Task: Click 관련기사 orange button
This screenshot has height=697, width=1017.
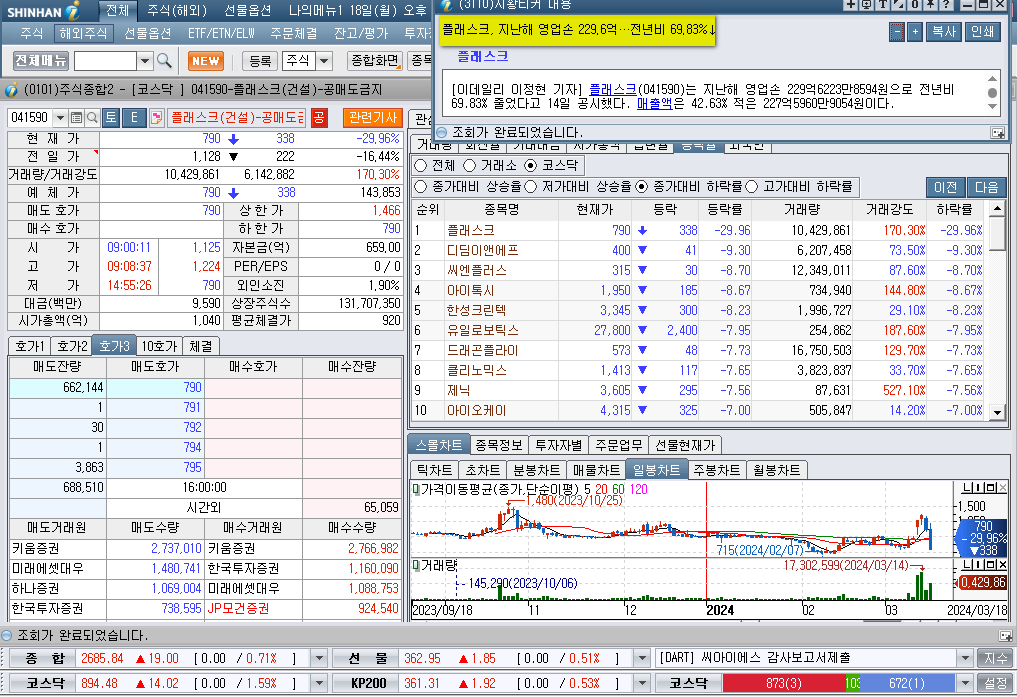Action: [372, 117]
